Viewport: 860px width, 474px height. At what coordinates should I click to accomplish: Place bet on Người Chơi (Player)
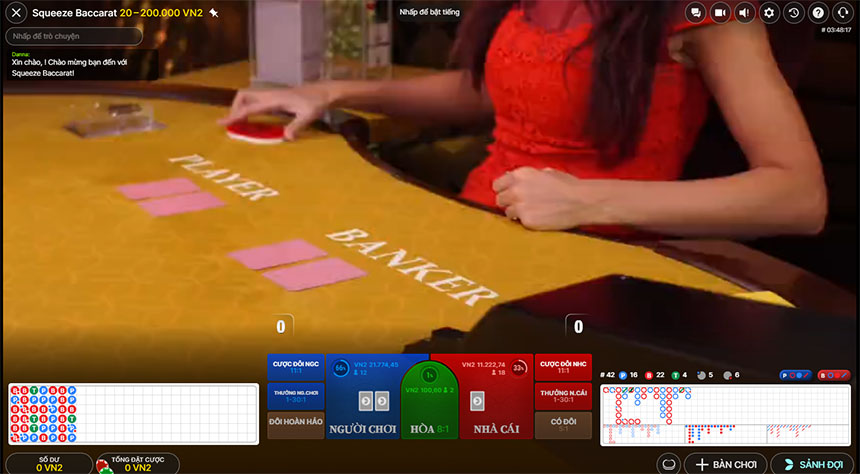(x=364, y=396)
